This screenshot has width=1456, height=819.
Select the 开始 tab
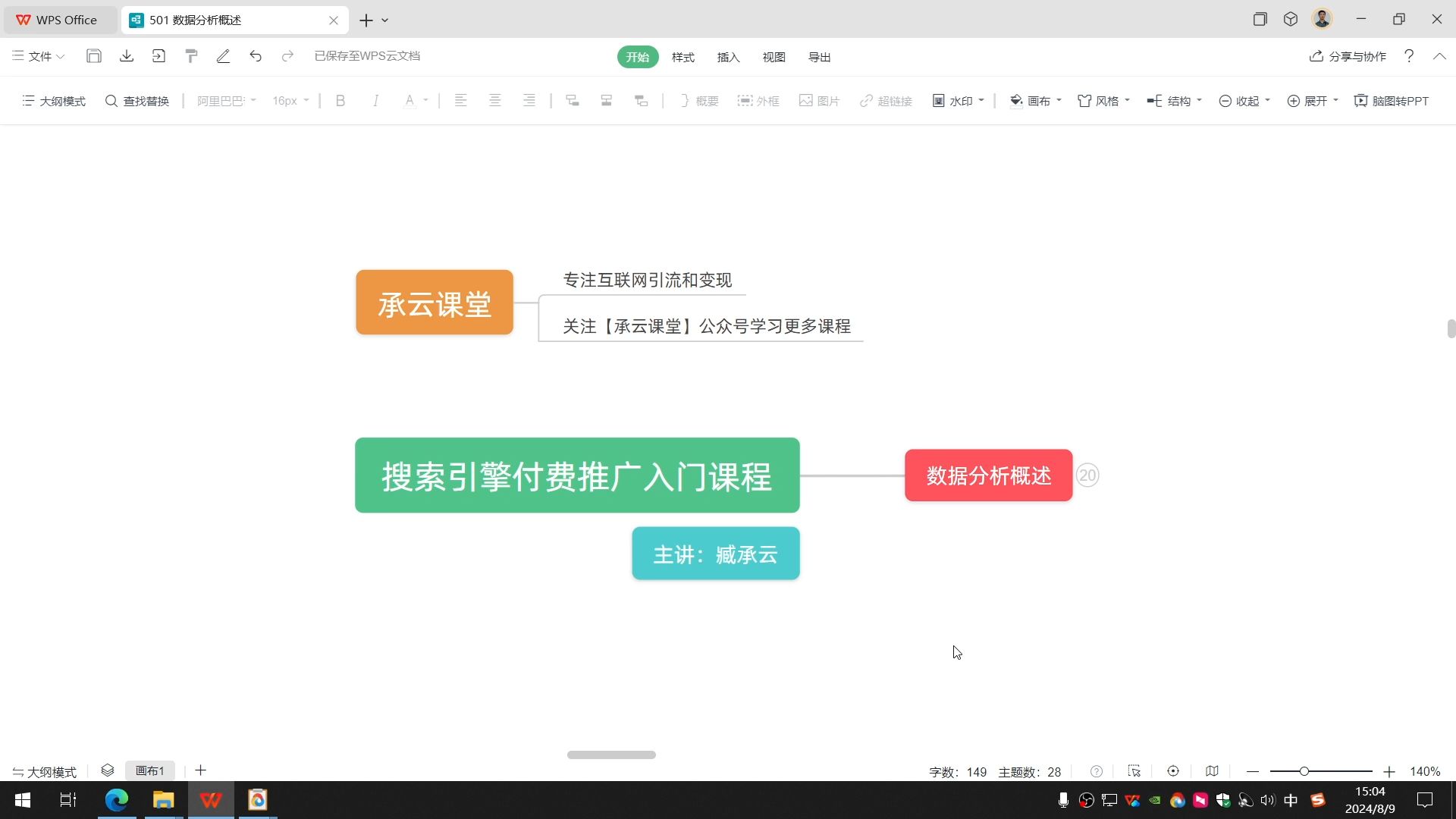coord(638,57)
